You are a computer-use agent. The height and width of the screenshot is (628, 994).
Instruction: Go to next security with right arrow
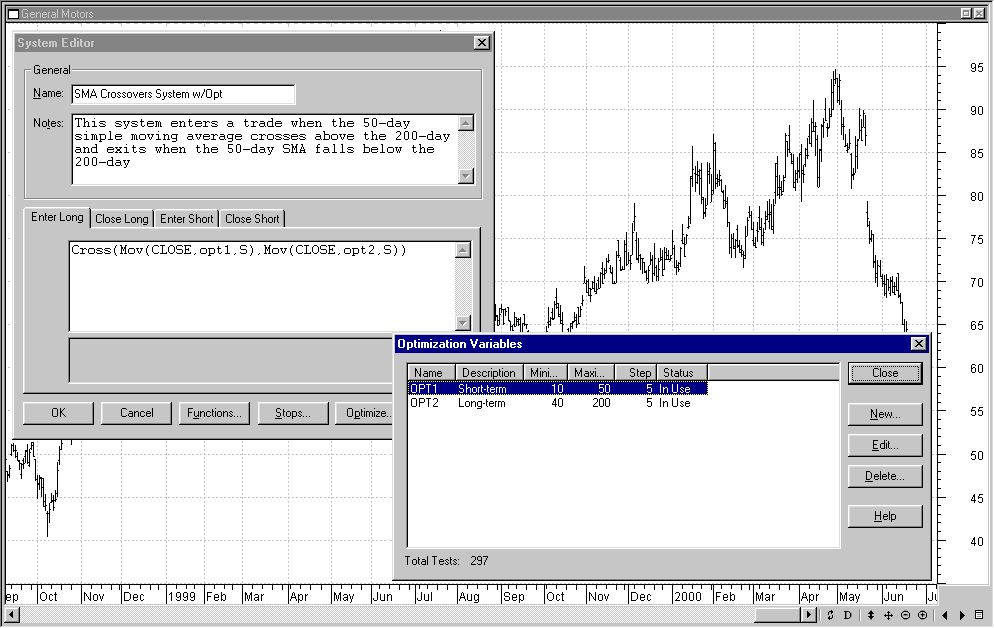point(962,615)
